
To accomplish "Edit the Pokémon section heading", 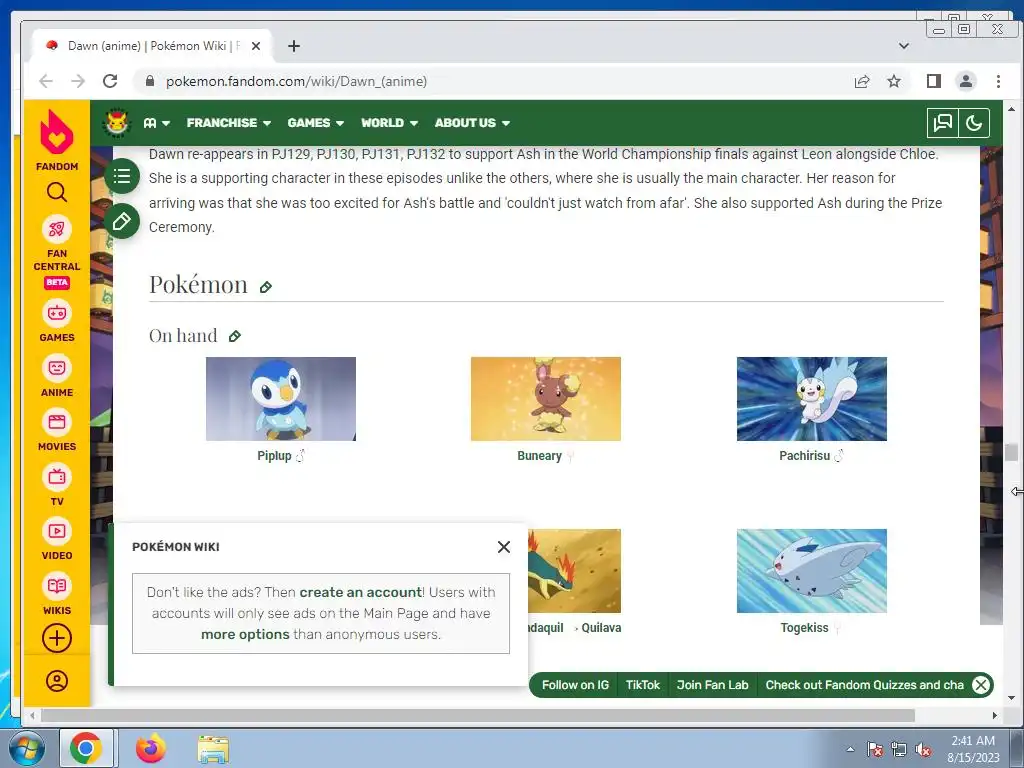I will pos(266,287).
